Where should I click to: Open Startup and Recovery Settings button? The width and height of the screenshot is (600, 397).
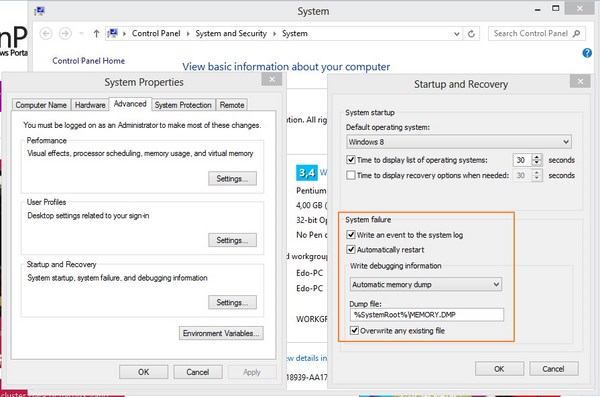pos(232,302)
